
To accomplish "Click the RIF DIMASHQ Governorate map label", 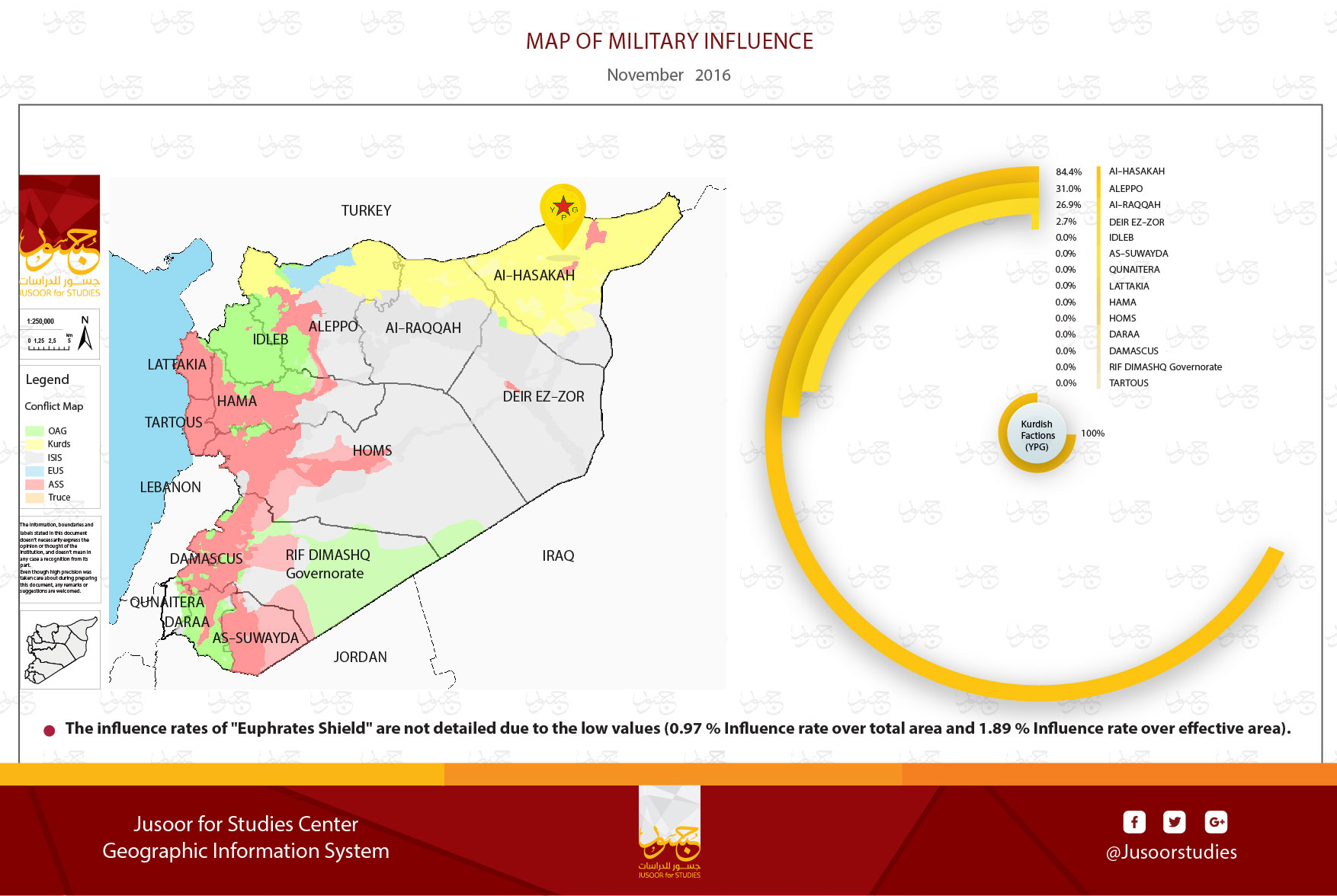I will pyautogui.click(x=327, y=564).
